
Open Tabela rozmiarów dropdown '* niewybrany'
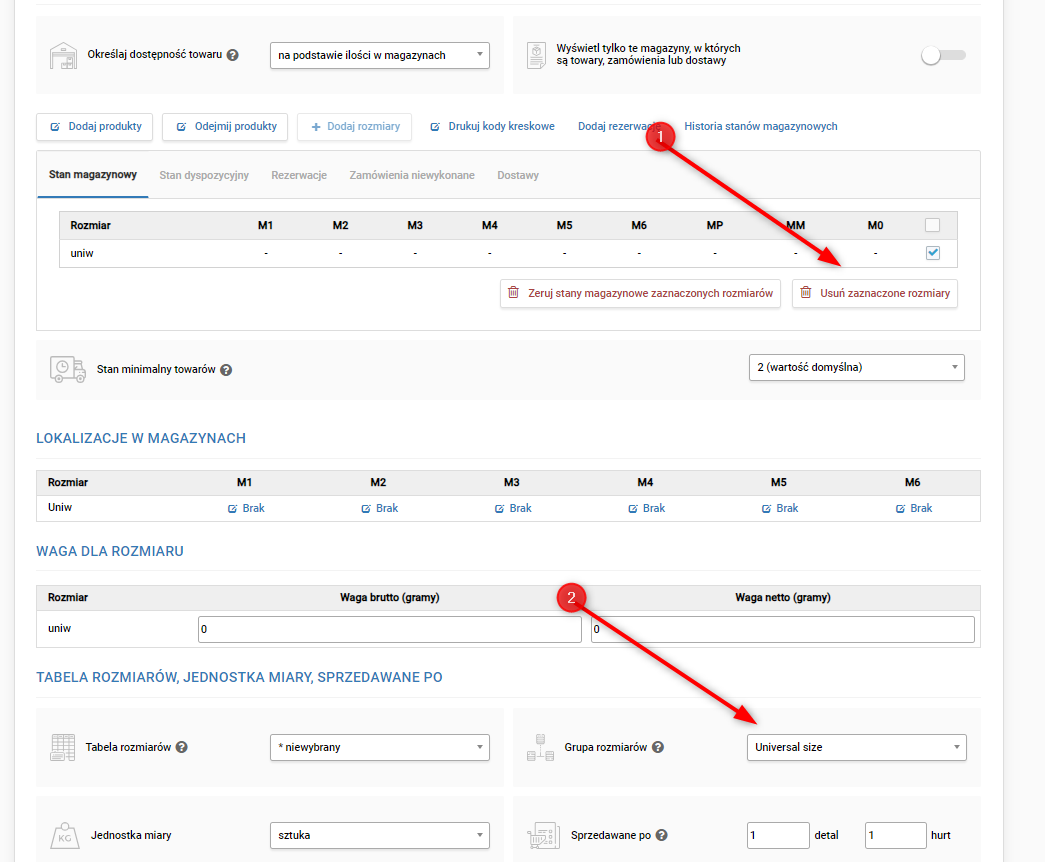[x=380, y=747]
